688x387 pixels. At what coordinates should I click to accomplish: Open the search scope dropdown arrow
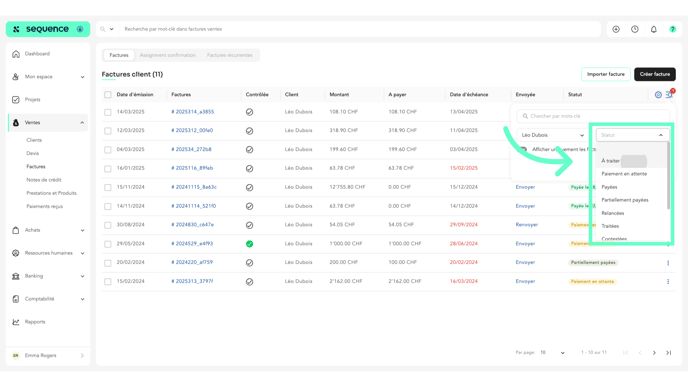coord(112,29)
